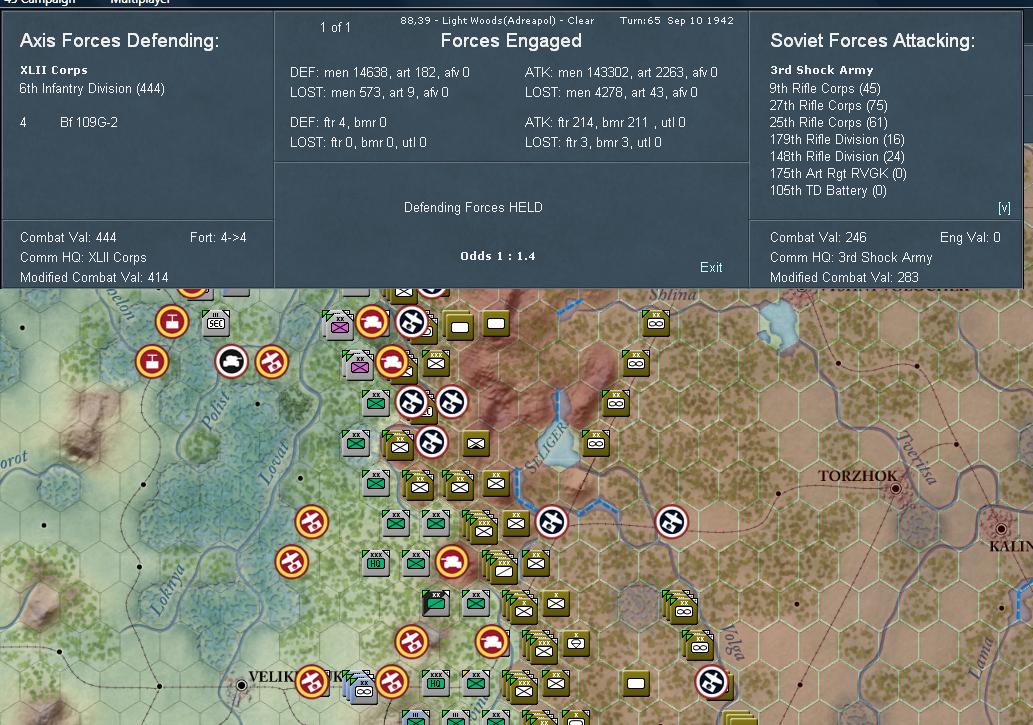Viewport: 1033px width, 725px height.
Task: Click the Fort: 4->4 value
Action: click(218, 237)
